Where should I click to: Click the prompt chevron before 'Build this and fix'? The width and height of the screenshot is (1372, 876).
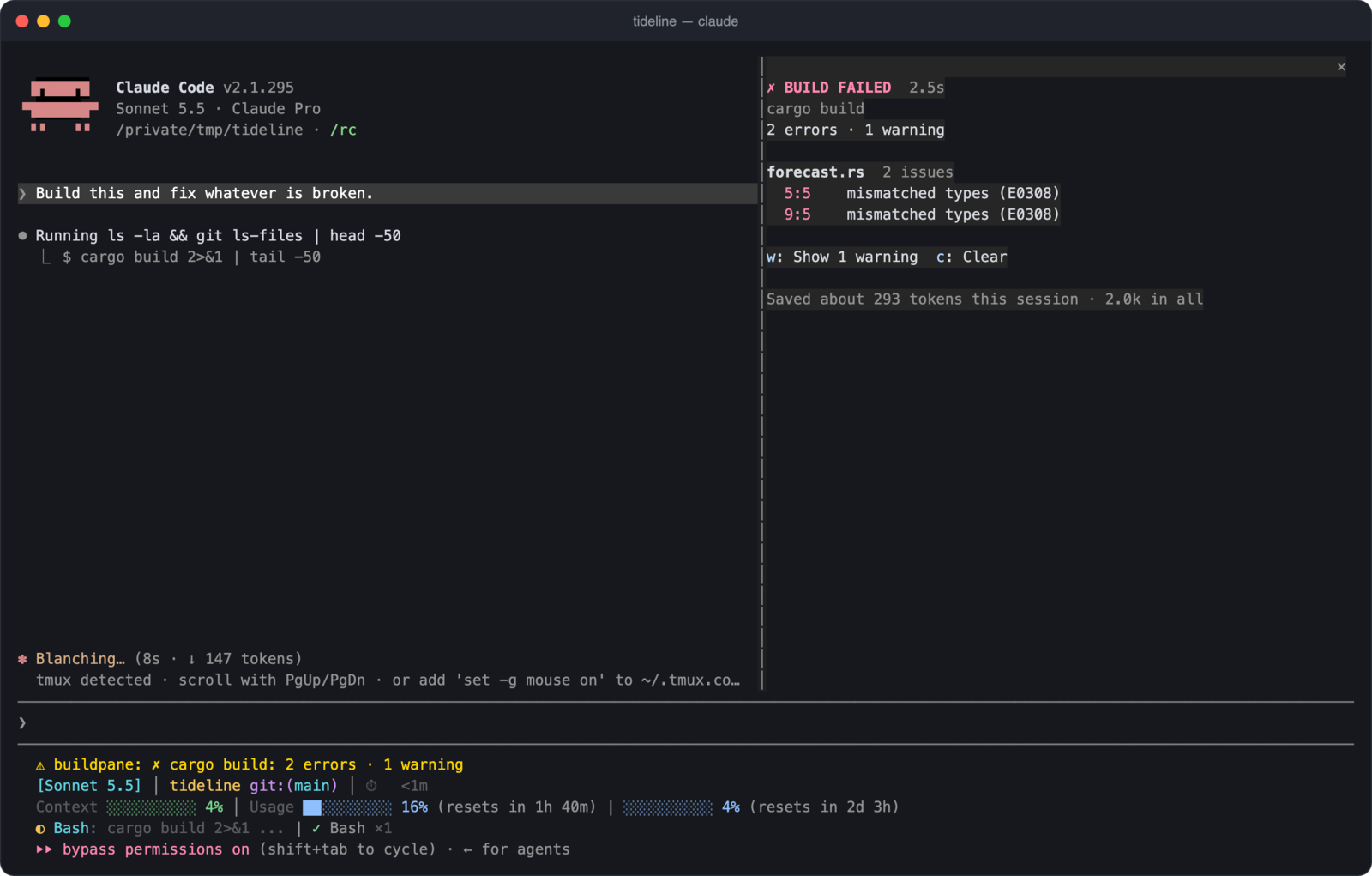(x=22, y=194)
